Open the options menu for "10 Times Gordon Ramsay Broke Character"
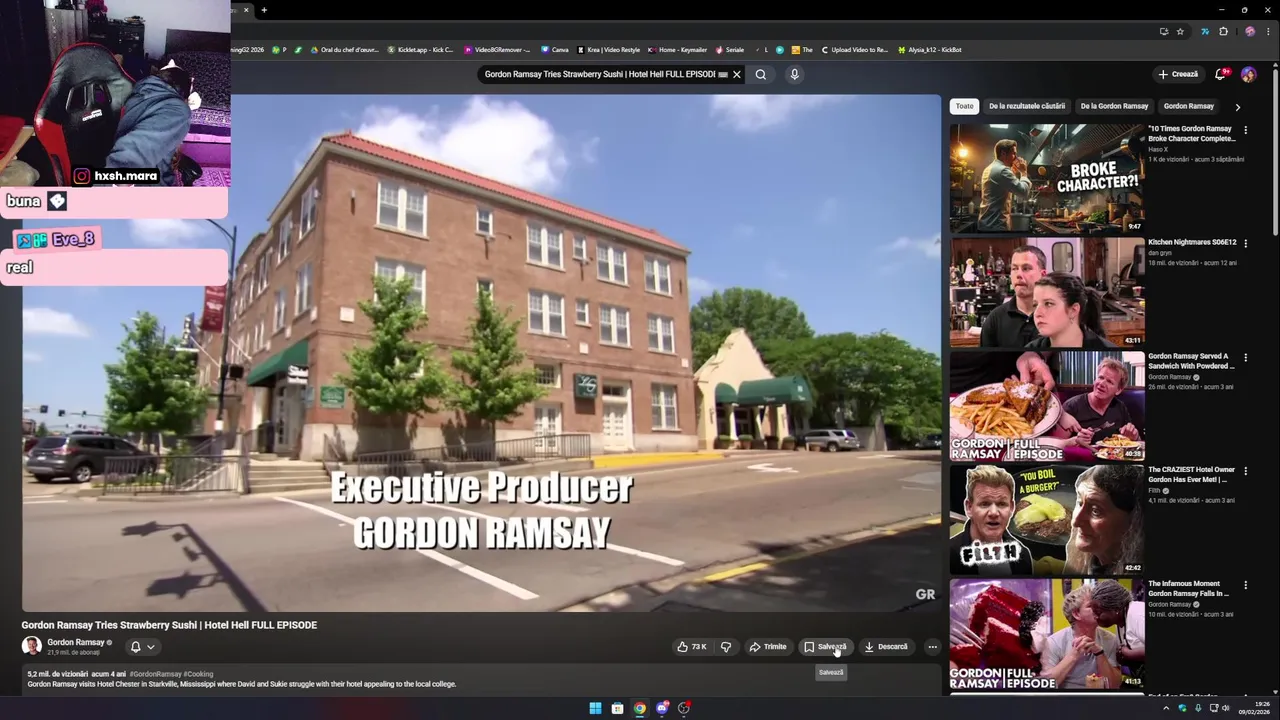This screenshot has width=1280, height=720. [x=1245, y=130]
